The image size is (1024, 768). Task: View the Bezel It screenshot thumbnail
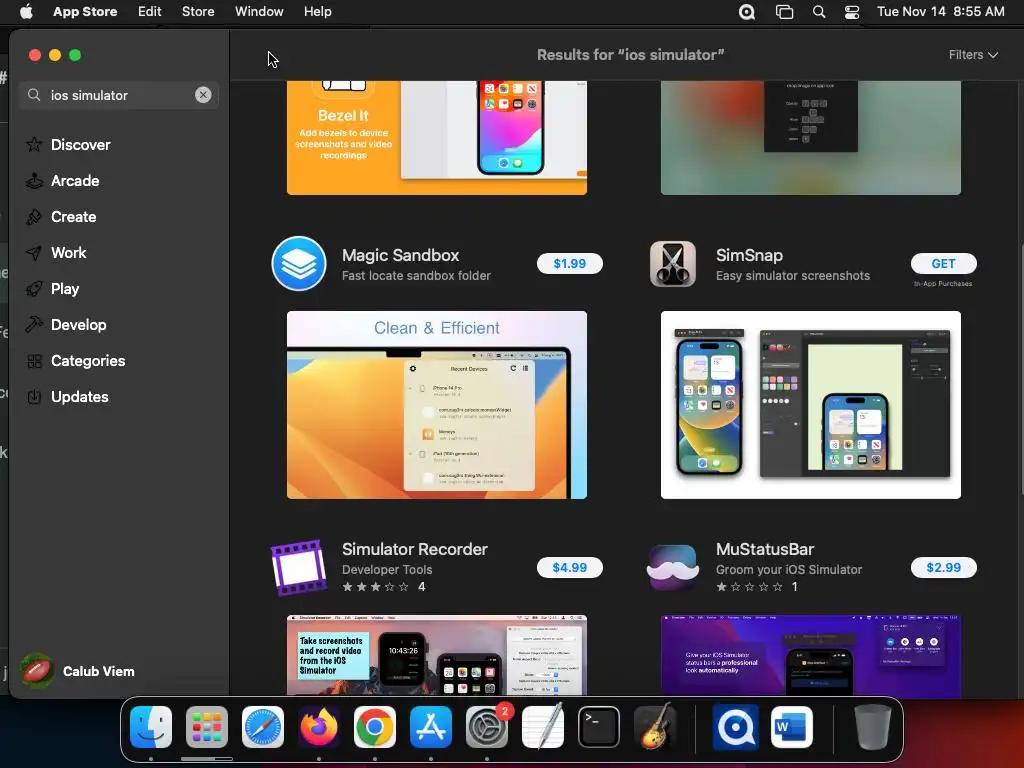[x=437, y=138]
